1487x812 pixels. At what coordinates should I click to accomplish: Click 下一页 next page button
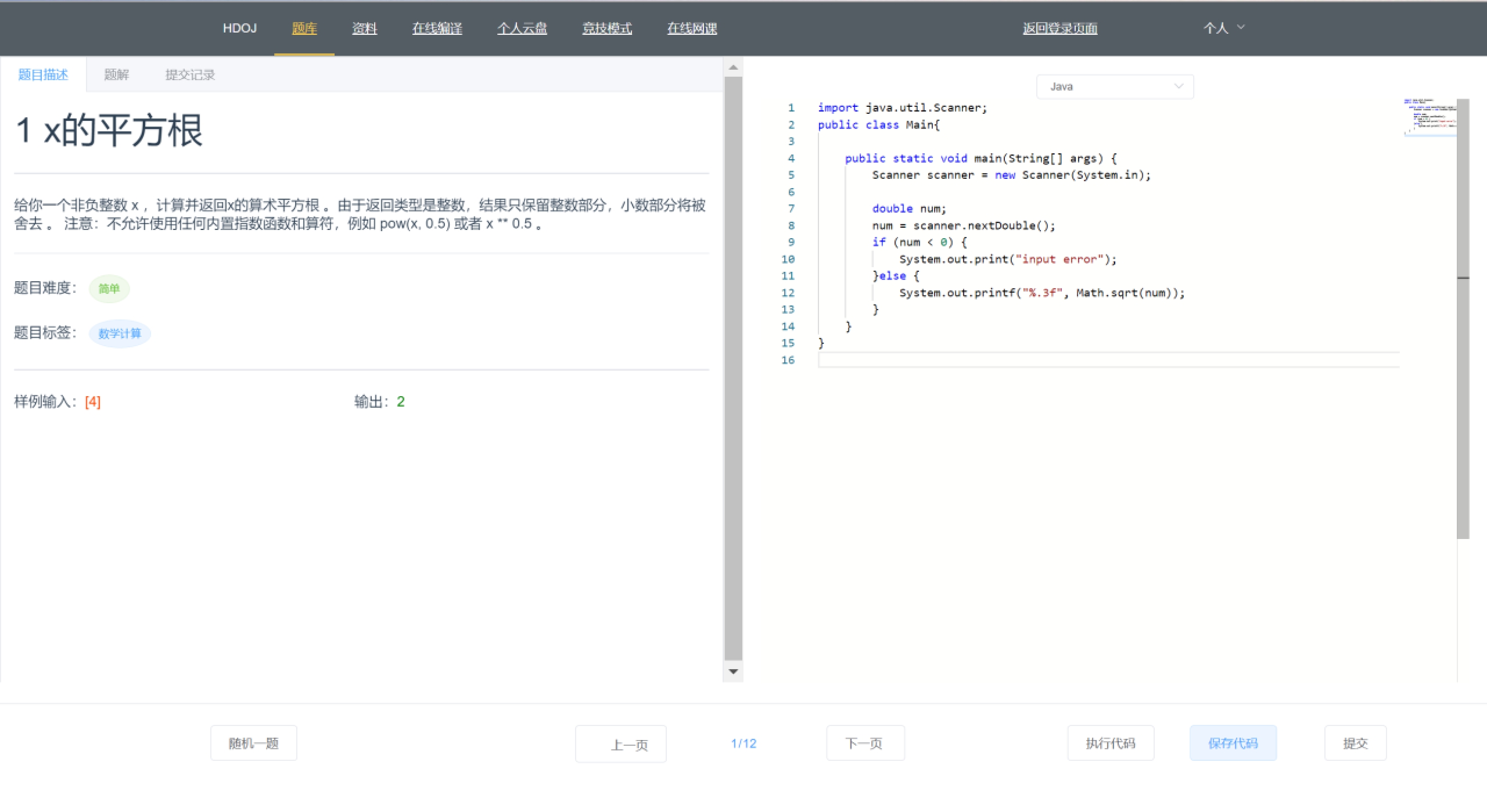[x=865, y=743]
